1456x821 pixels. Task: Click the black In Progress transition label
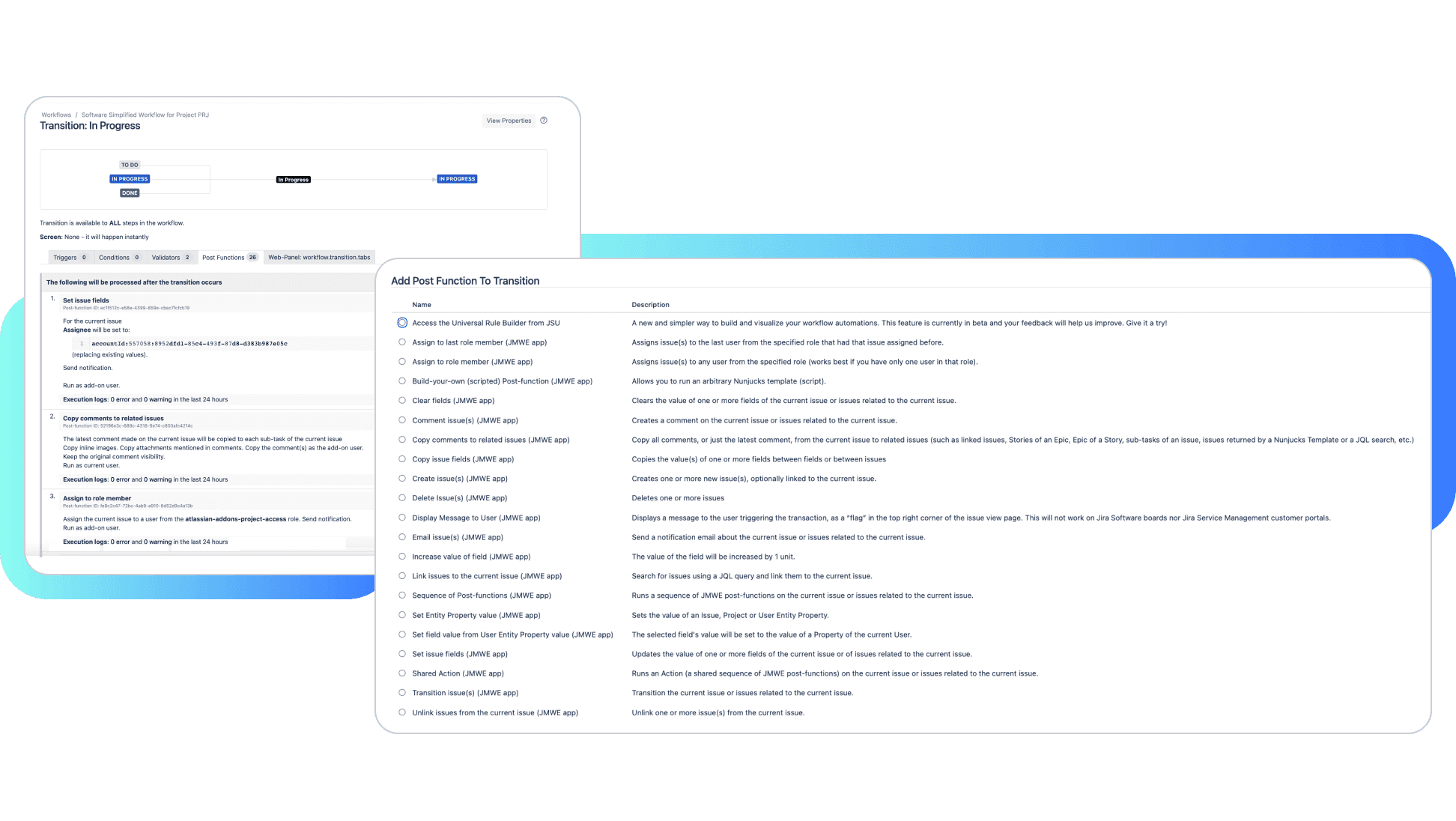tap(293, 180)
